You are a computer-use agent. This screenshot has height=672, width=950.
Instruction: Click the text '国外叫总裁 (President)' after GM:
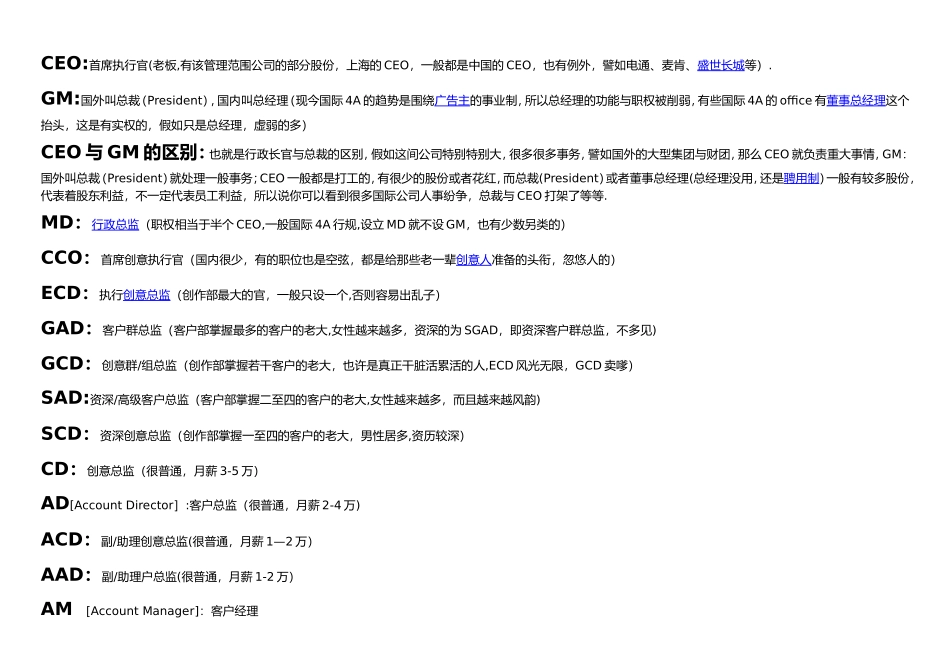(144, 101)
